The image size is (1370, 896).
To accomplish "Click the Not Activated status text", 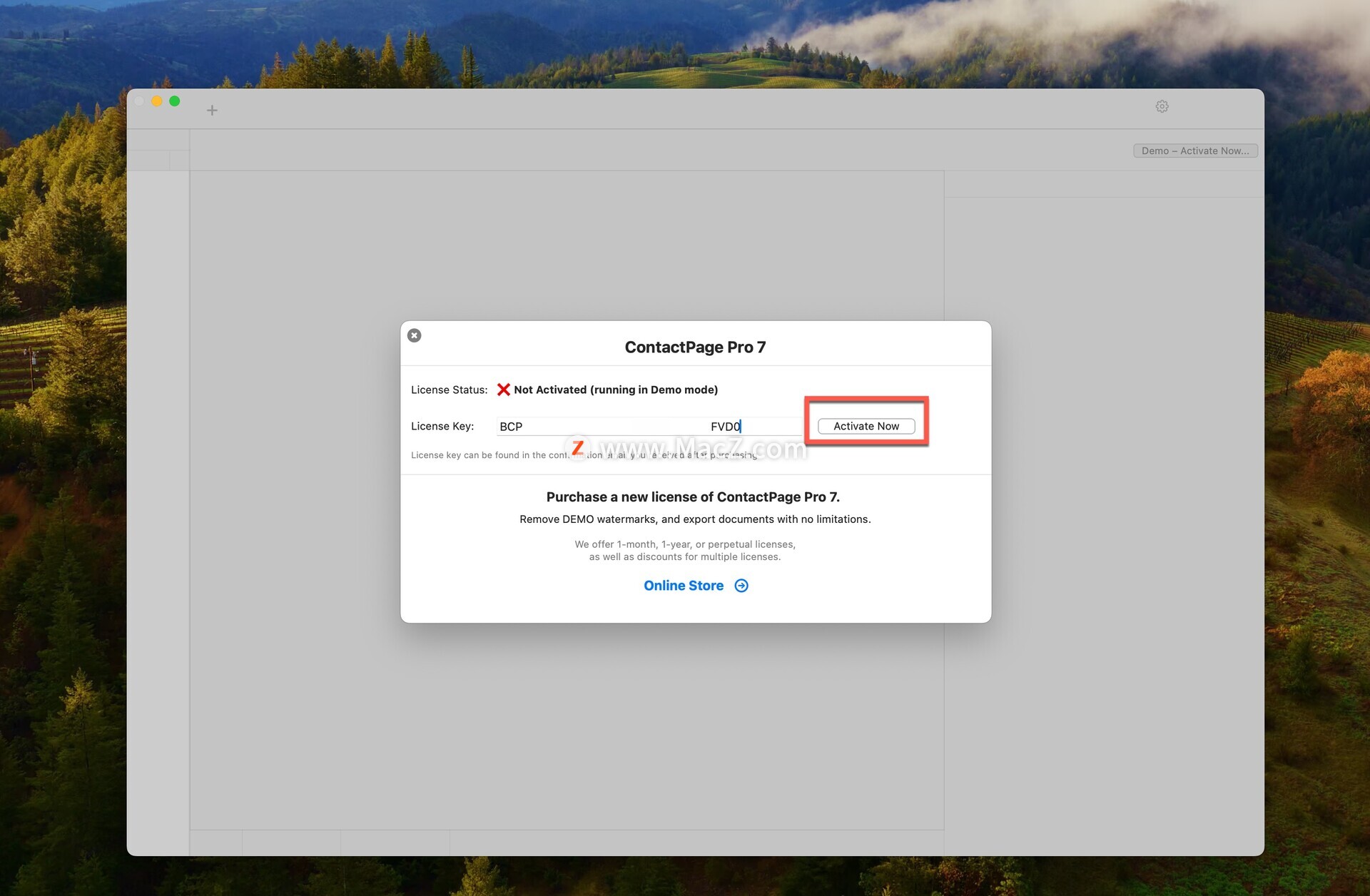I will click(x=616, y=390).
